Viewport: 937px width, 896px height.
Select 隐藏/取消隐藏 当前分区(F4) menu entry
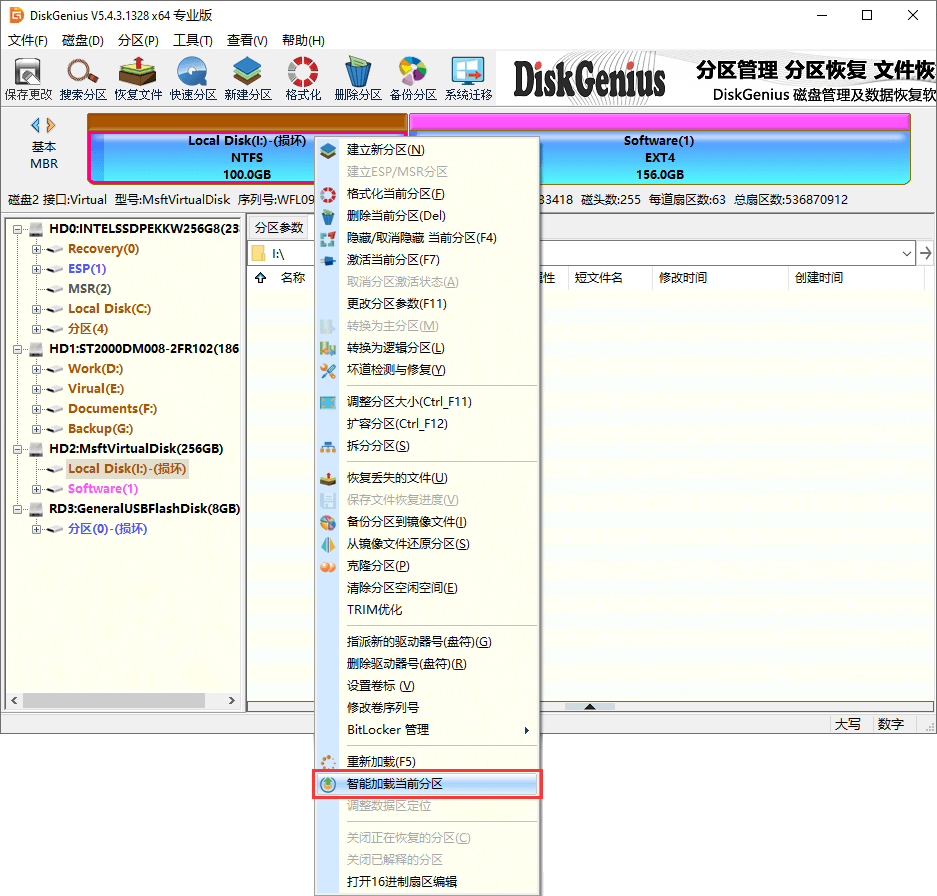pos(428,238)
